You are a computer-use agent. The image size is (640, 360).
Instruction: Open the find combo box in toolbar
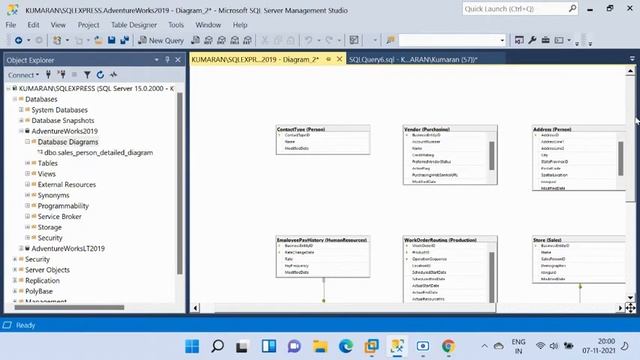(452, 40)
